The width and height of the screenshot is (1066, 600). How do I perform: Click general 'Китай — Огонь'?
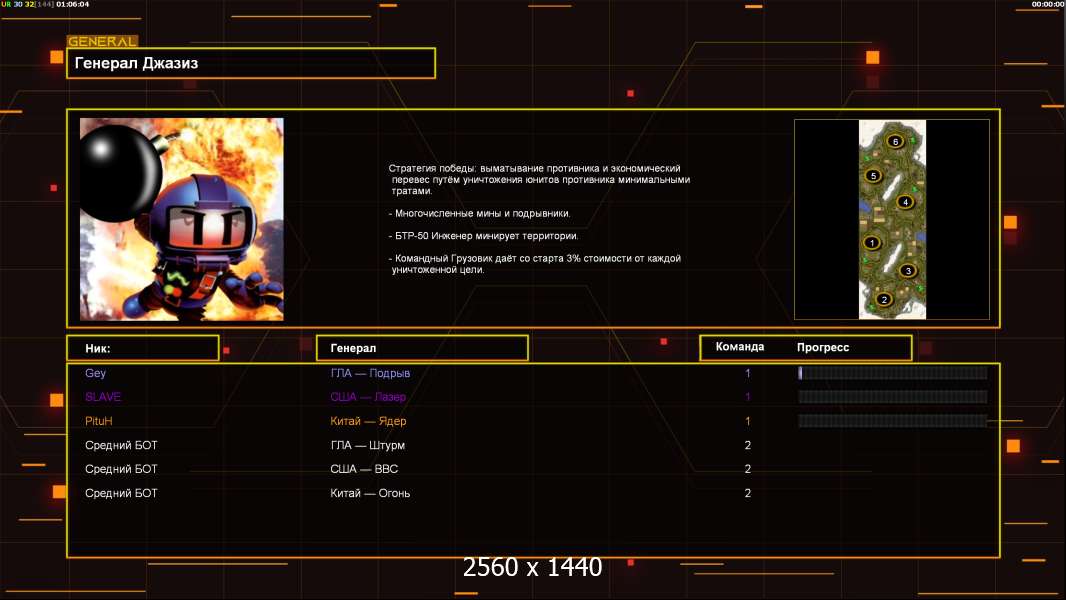tap(370, 493)
